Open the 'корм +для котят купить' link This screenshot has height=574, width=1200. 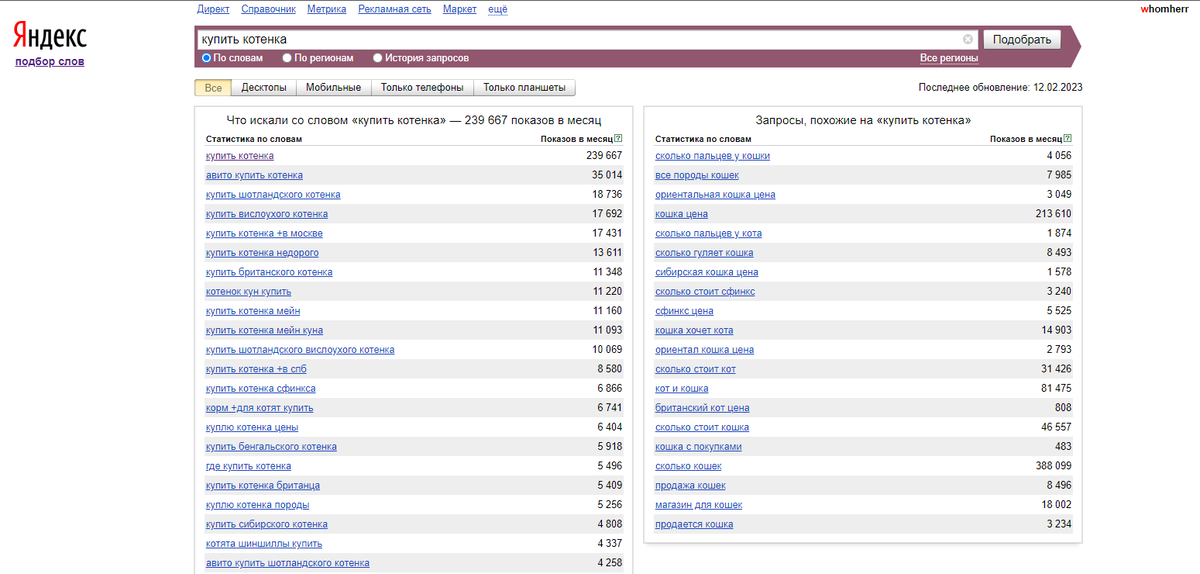coord(260,408)
